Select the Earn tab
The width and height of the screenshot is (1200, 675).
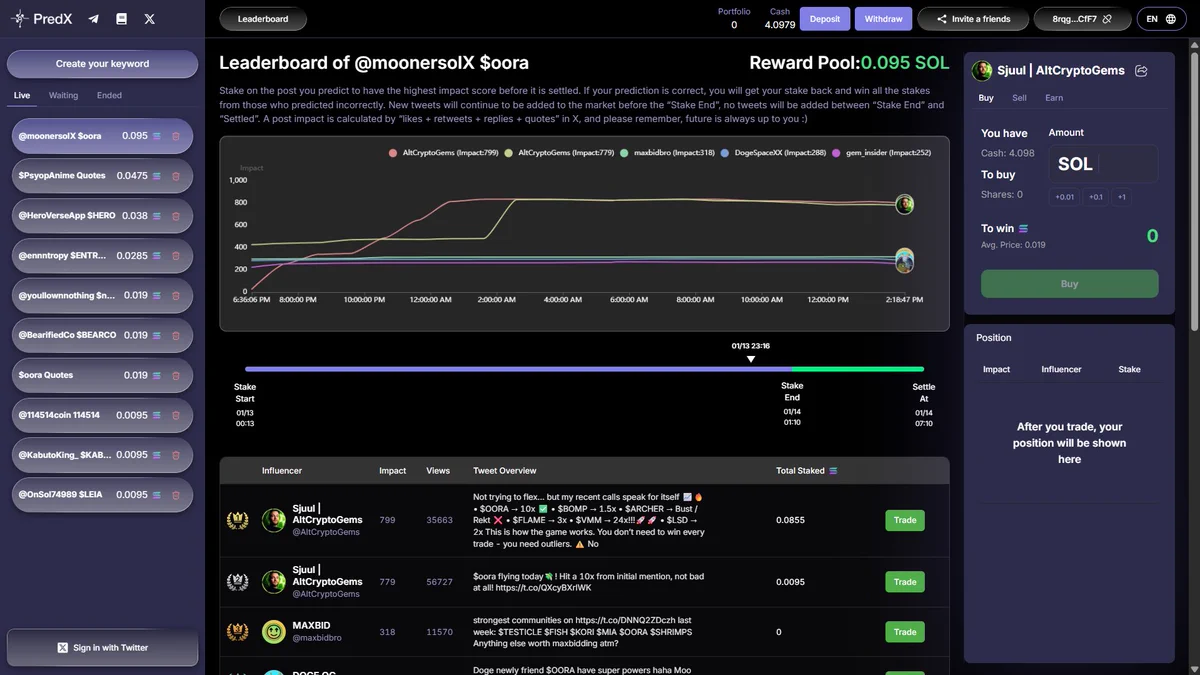[x=1054, y=98]
